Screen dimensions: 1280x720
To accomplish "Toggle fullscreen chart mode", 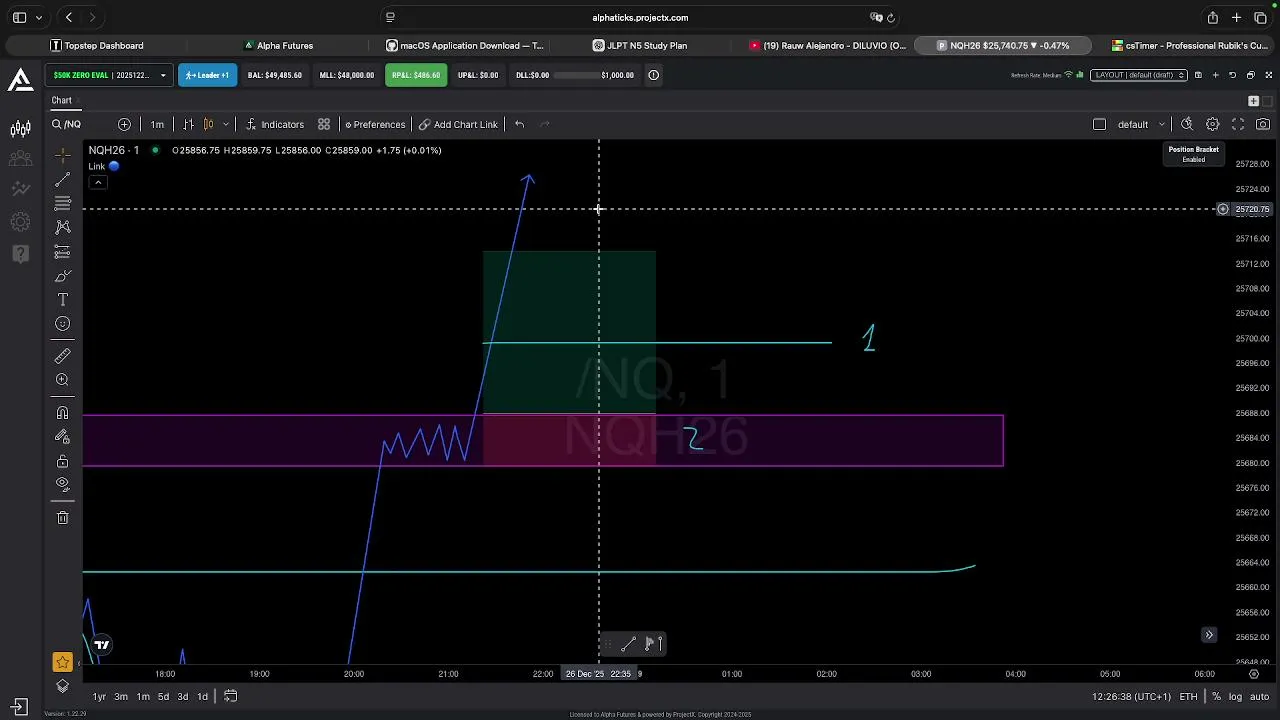I will coord(1238,124).
